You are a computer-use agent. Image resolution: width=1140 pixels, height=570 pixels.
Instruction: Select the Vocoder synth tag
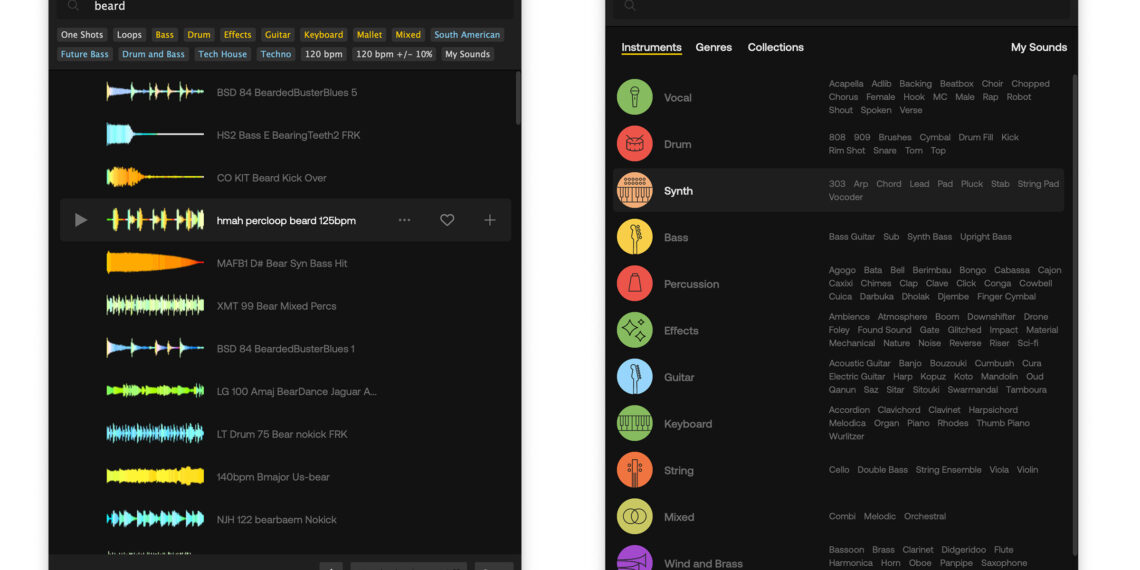[845, 197]
